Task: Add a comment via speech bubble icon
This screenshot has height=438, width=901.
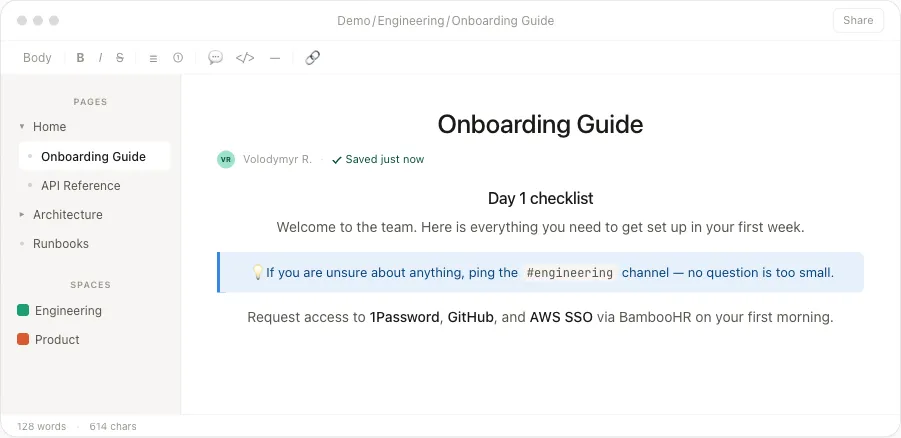Action: (x=215, y=58)
